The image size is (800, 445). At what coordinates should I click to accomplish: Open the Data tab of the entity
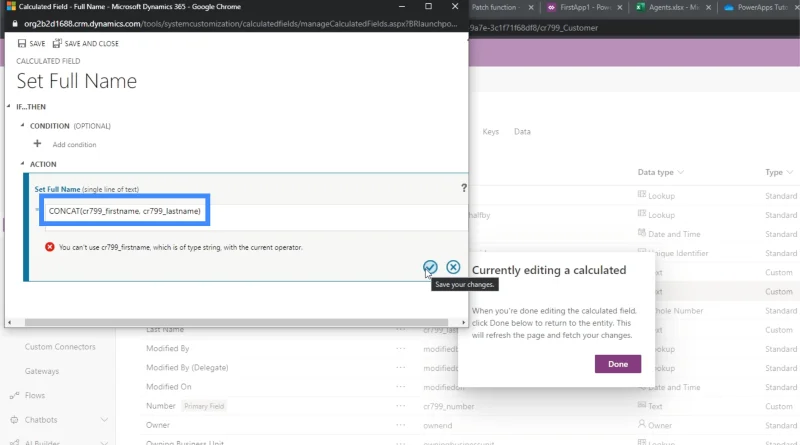tap(522, 132)
